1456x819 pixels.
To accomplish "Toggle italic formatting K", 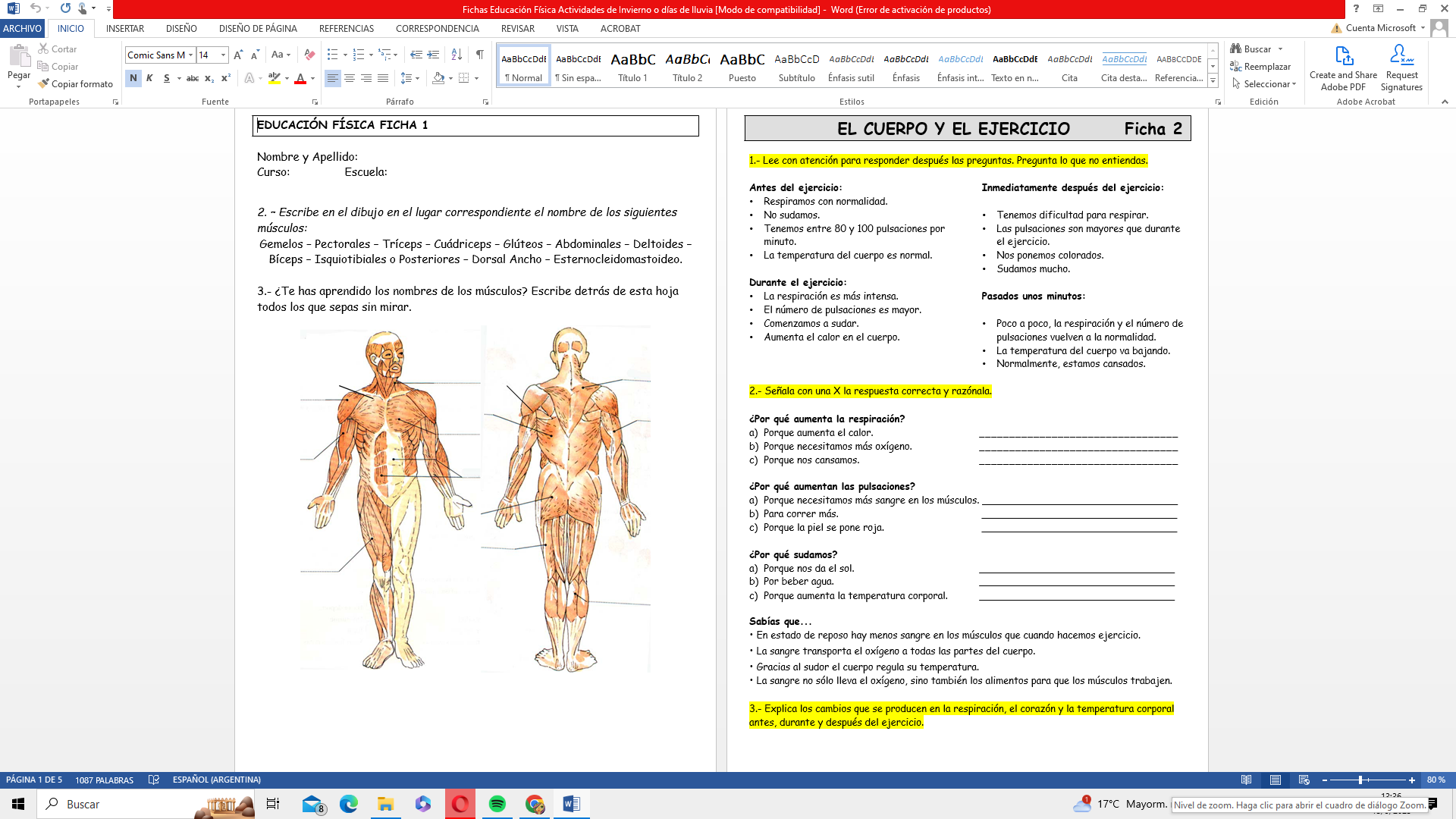I will tap(149, 78).
